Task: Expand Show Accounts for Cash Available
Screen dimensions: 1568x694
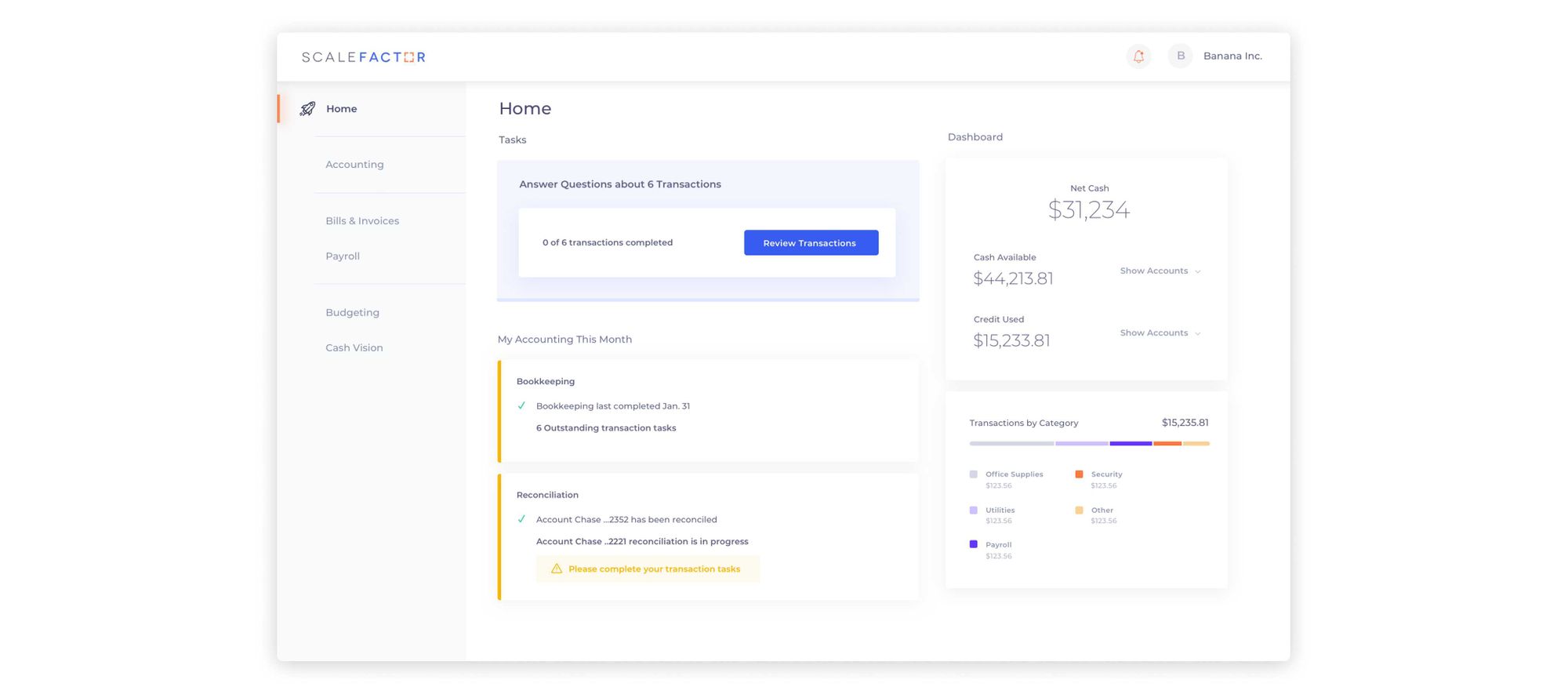Action: (x=1160, y=271)
